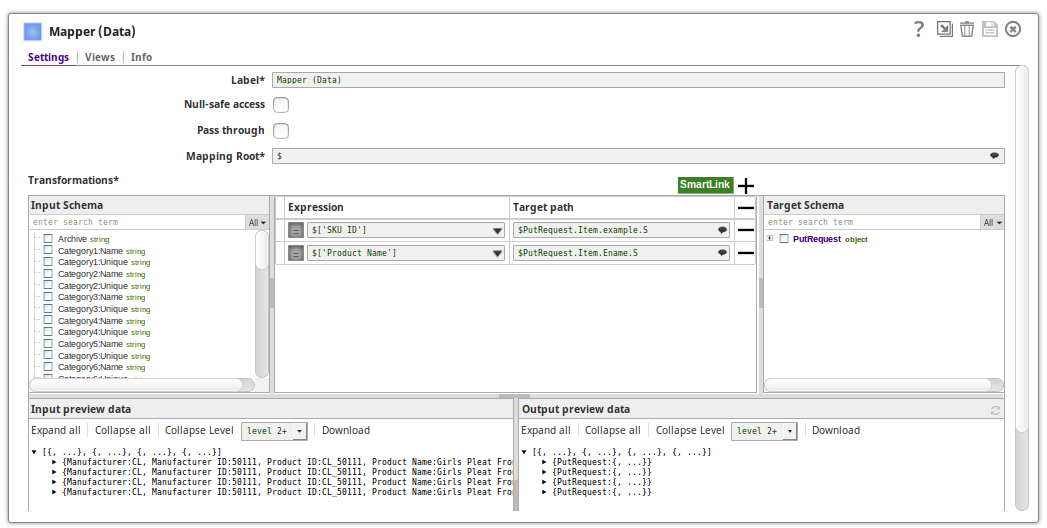1047x528 pixels.
Task: Switch to the Info tab
Action: [141, 57]
